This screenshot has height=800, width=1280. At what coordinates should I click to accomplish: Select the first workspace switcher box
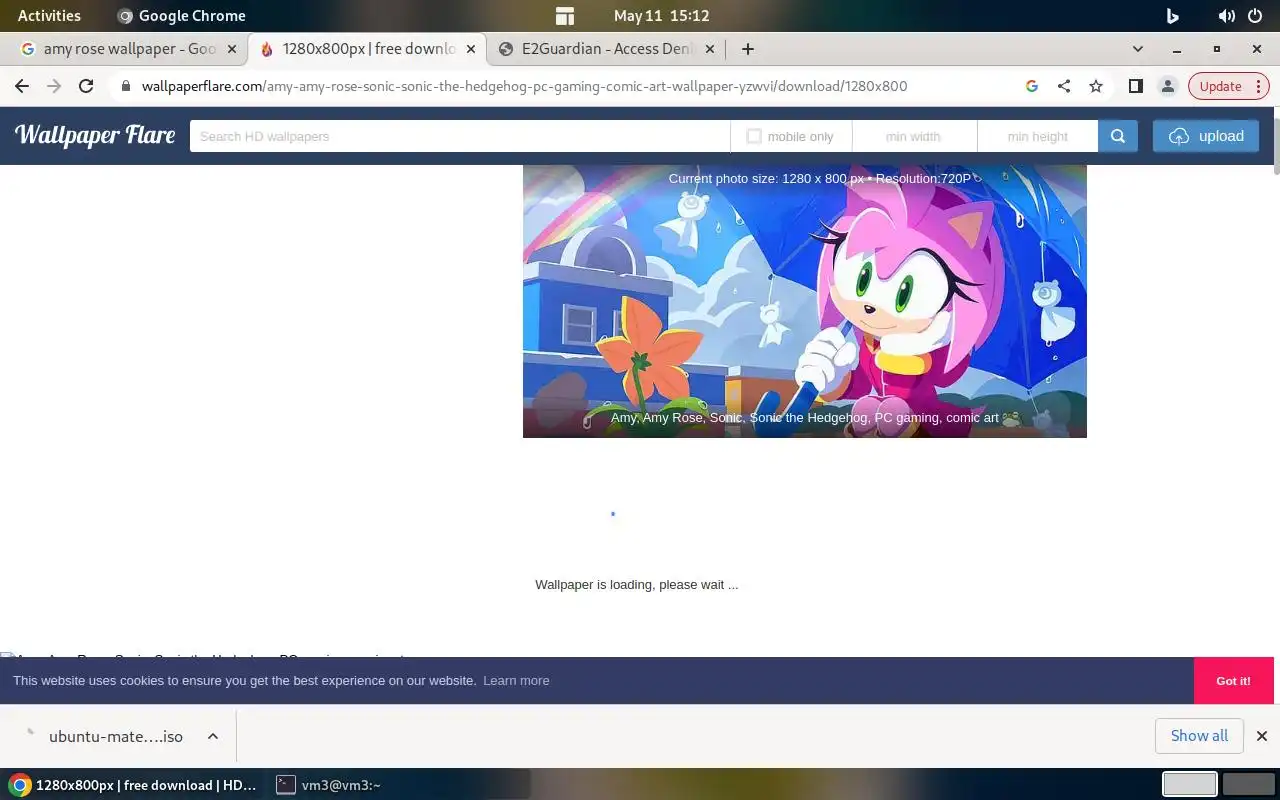point(1190,784)
